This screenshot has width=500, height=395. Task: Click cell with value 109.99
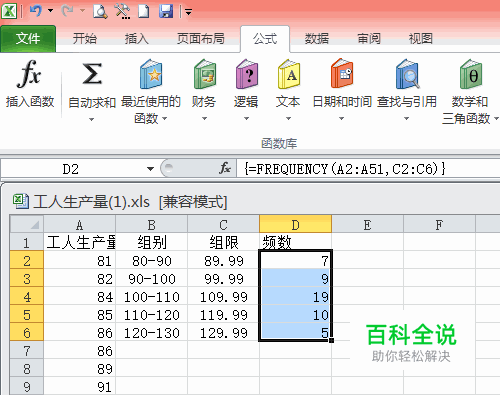click(x=223, y=296)
